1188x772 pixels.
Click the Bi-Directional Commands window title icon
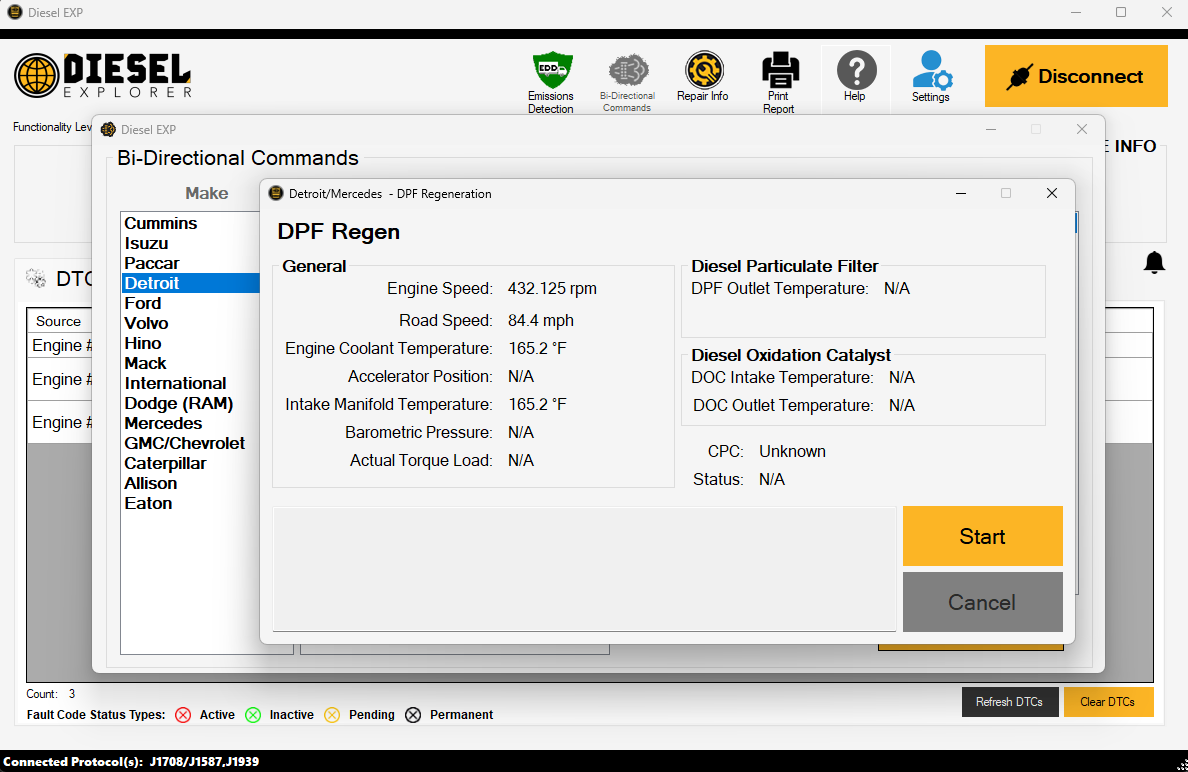pyautogui.click(x=108, y=130)
